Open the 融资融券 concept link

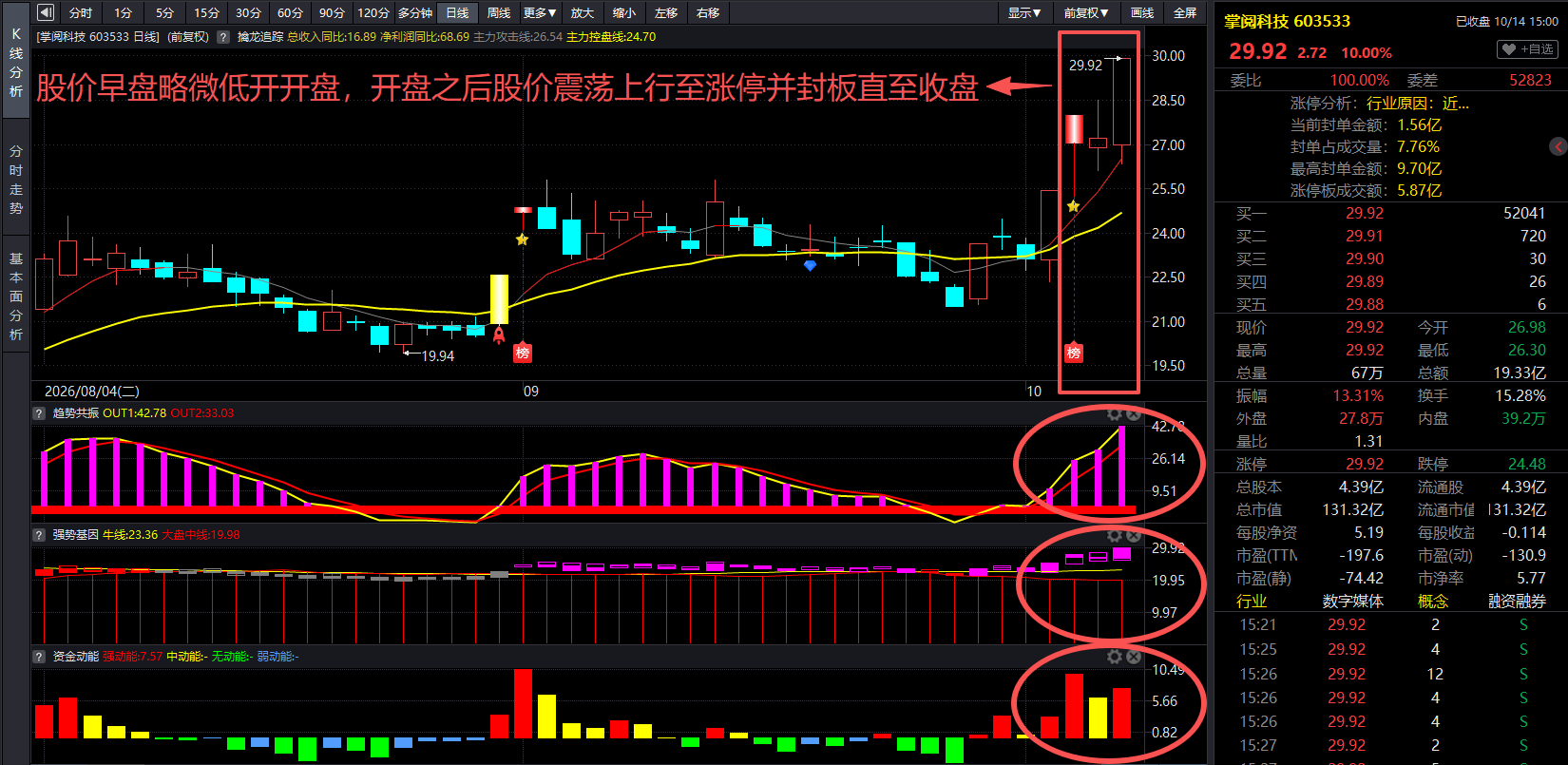pos(1517,601)
